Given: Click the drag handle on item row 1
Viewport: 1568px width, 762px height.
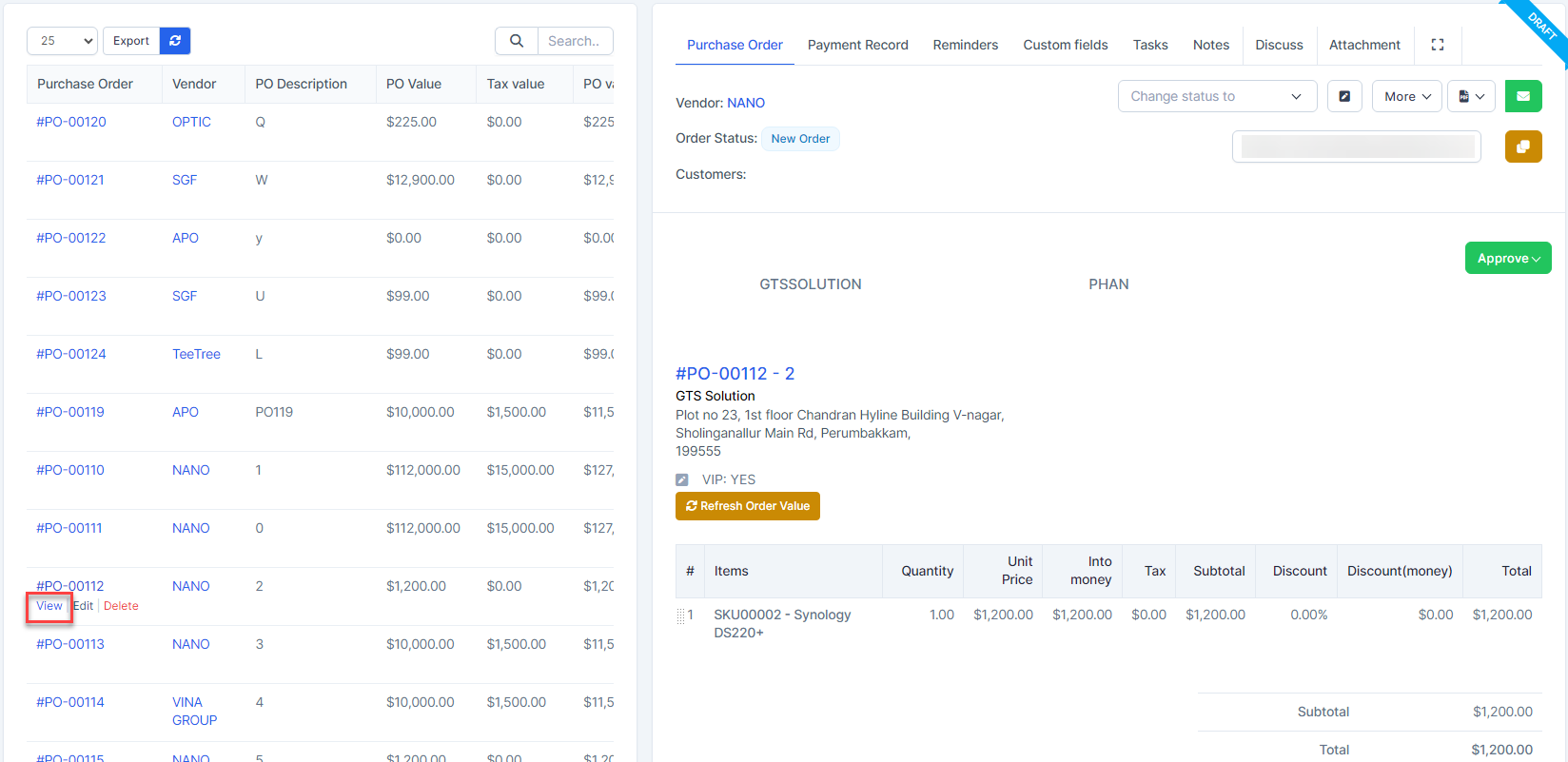Looking at the screenshot, I should [x=680, y=615].
